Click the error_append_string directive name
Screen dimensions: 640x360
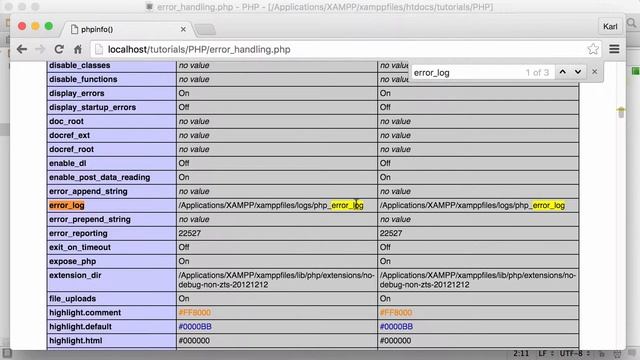point(88,191)
